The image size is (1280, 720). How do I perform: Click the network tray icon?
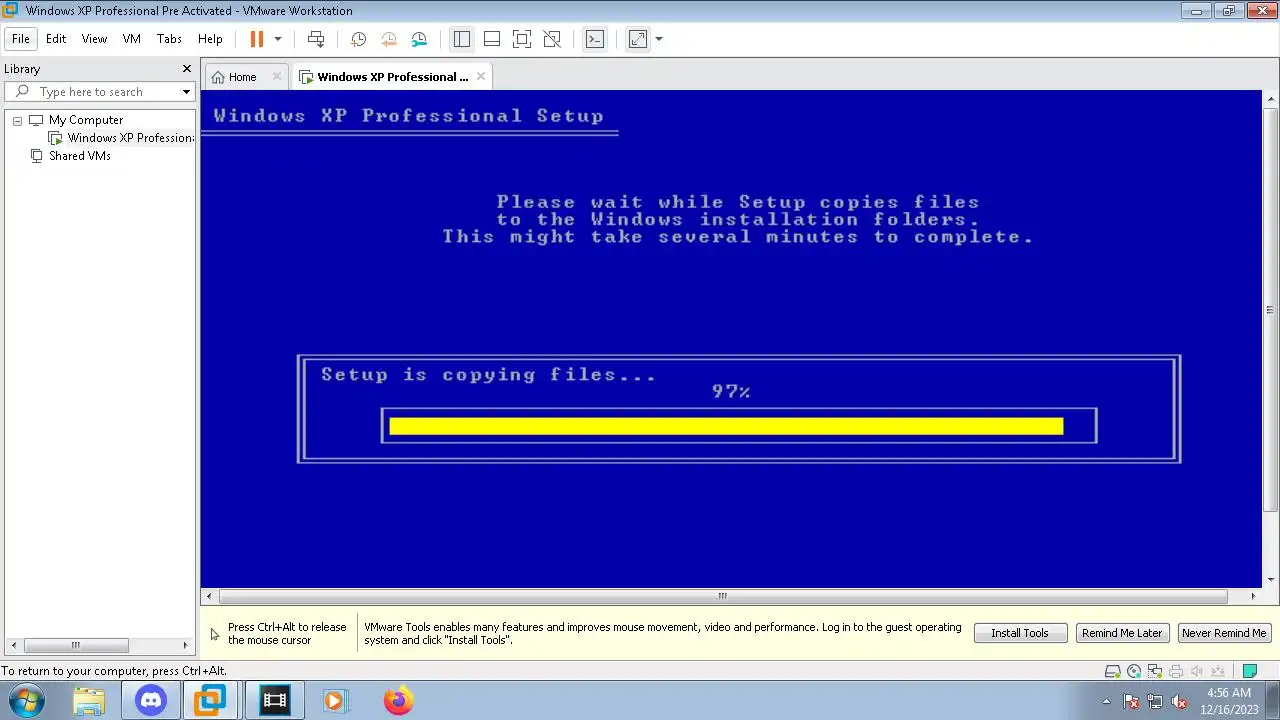pyautogui.click(x=1155, y=701)
